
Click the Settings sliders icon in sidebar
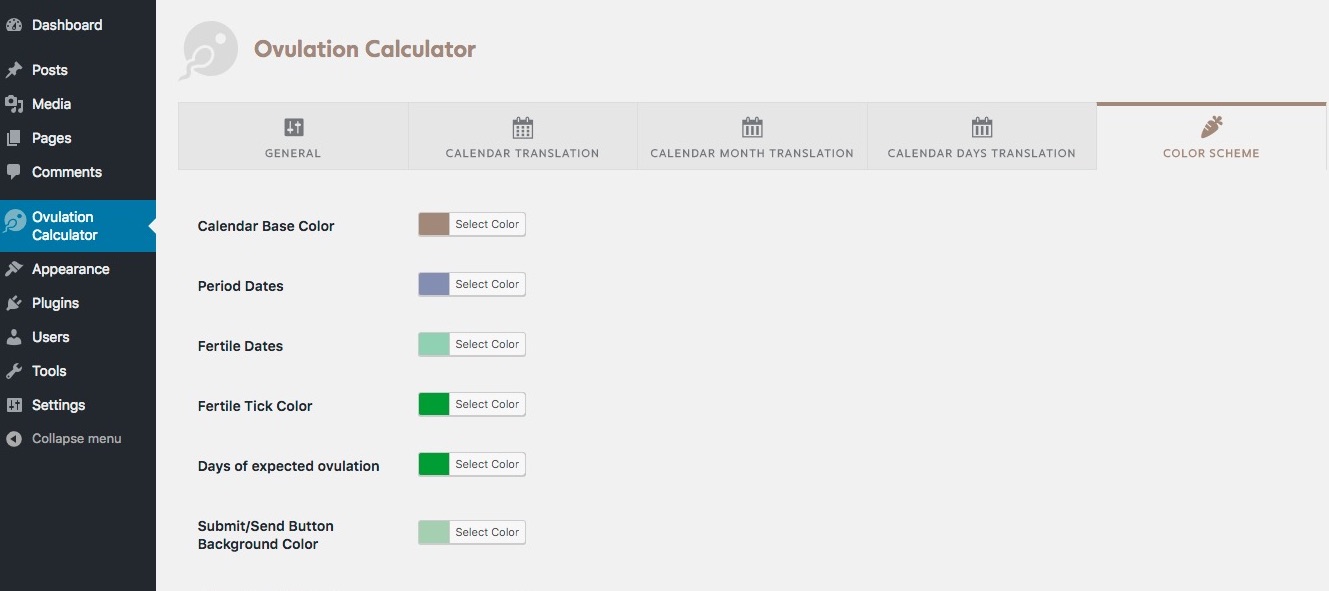(14, 405)
